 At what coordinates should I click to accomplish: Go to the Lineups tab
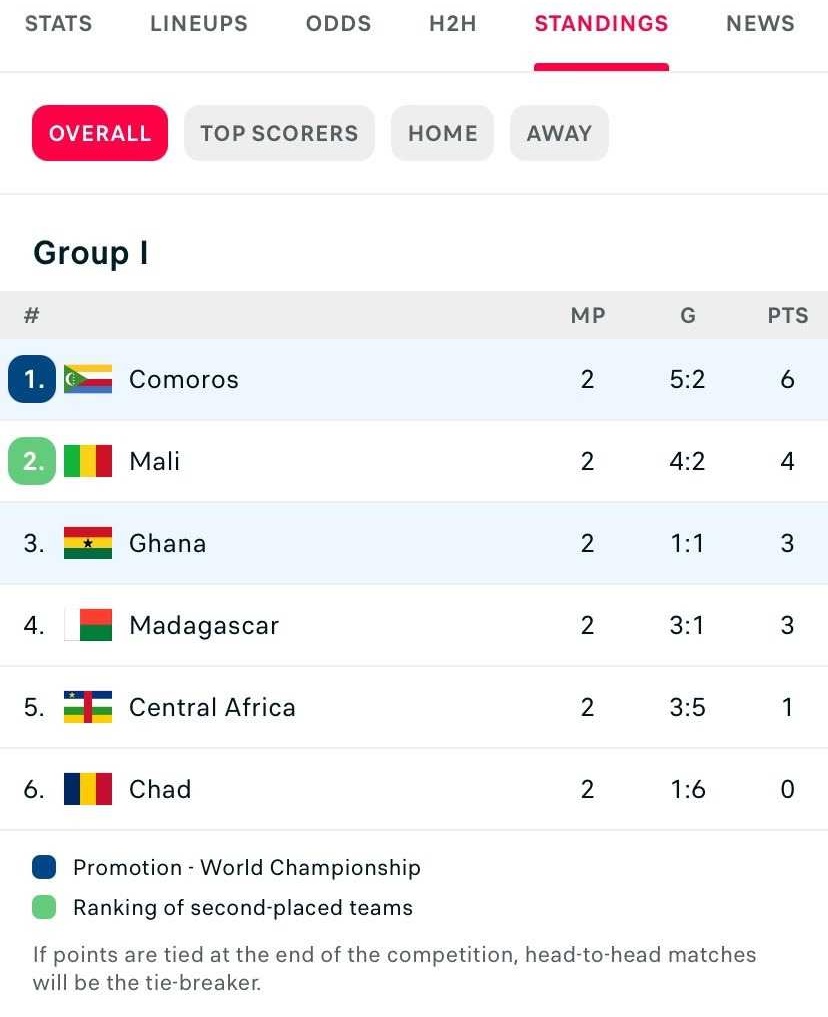(x=199, y=23)
